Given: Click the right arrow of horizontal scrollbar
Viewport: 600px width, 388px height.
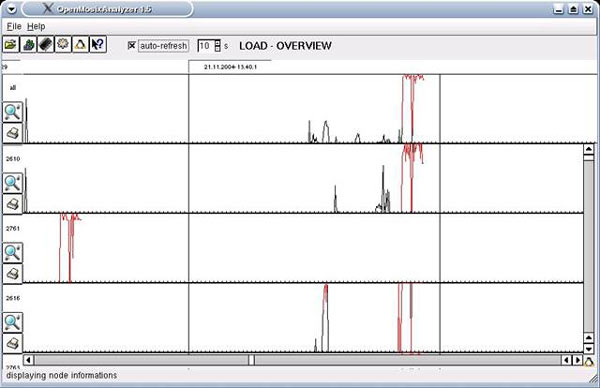Looking at the screenshot, I should pos(577,360).
